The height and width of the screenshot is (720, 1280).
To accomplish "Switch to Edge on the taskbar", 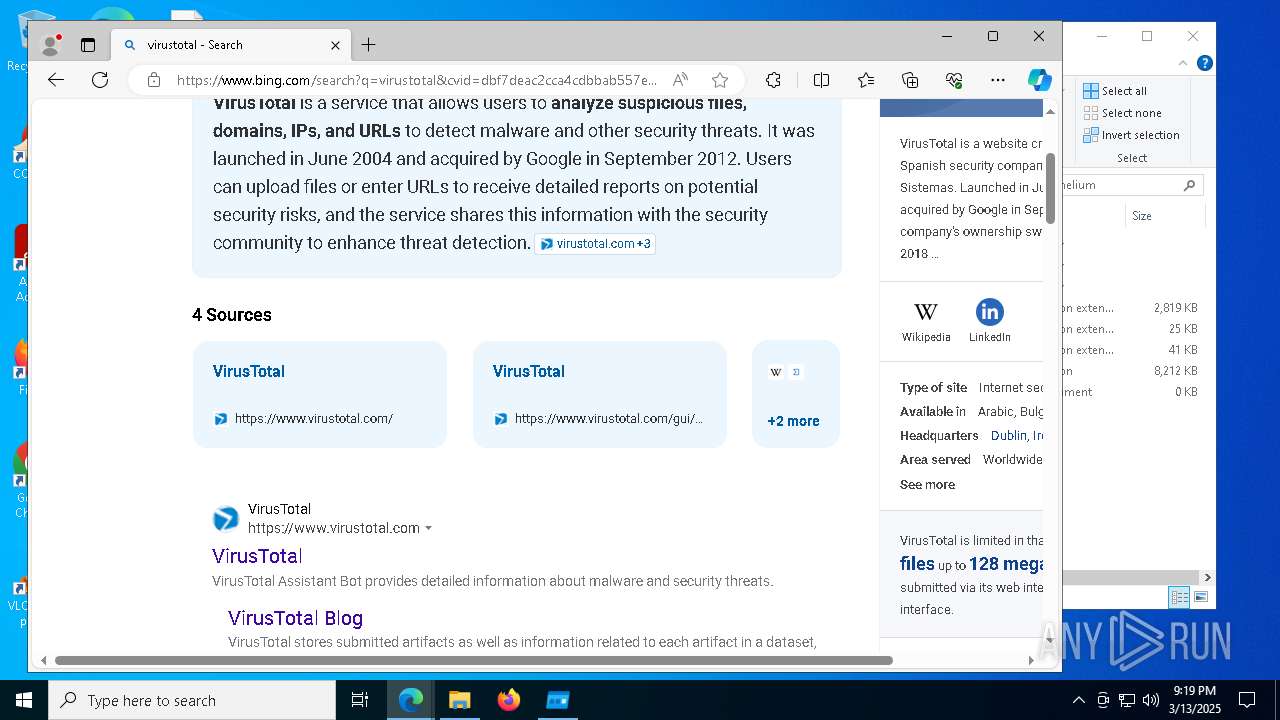I will [411, 700].
